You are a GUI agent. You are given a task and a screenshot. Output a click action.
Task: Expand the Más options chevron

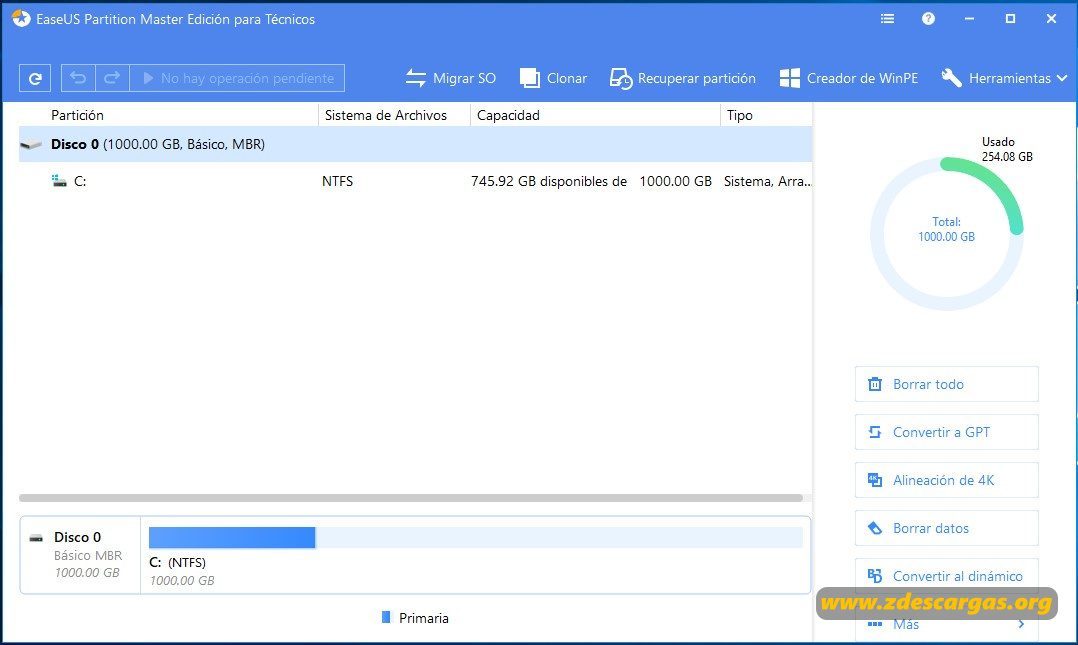(x=1021, y=624)
